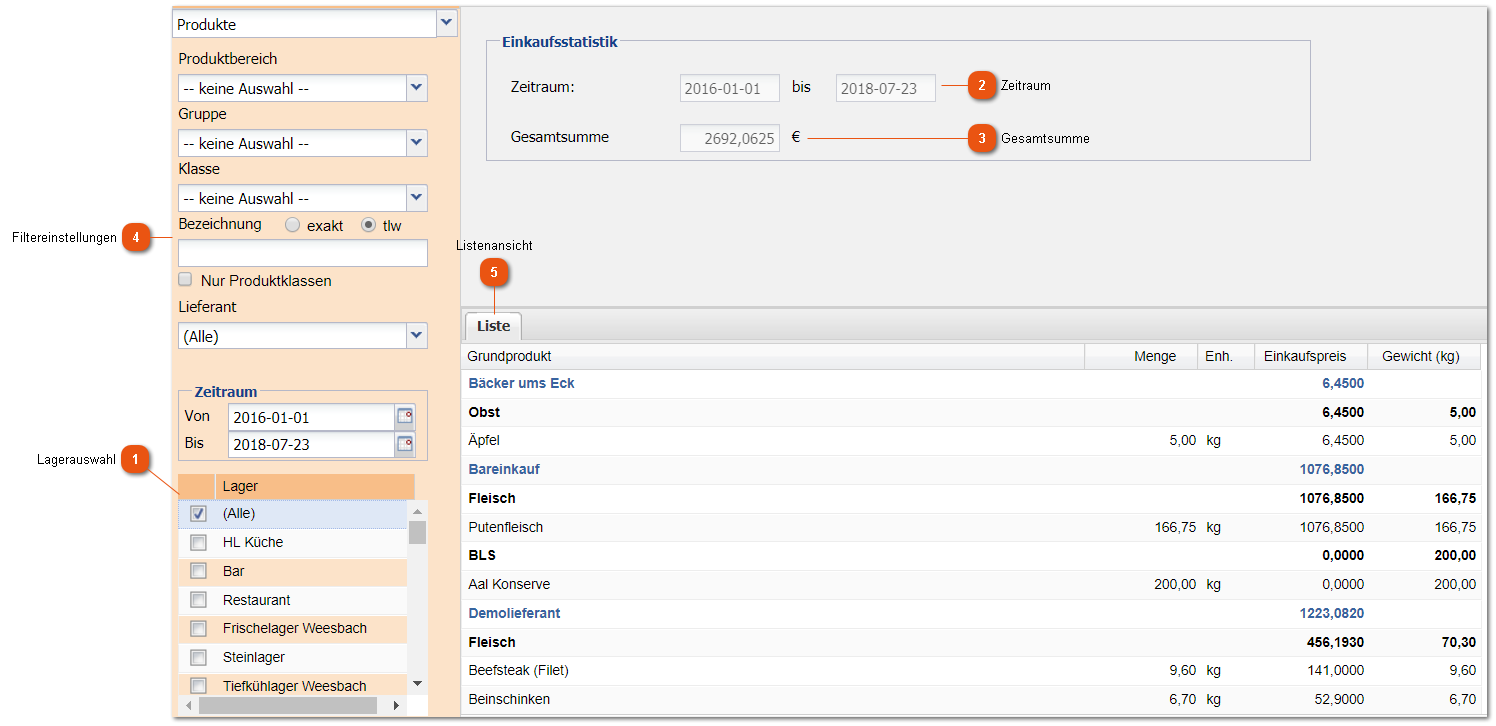
Task: Sort by the Gewicht (kg) column header
Action: [x=1424, y=356]
